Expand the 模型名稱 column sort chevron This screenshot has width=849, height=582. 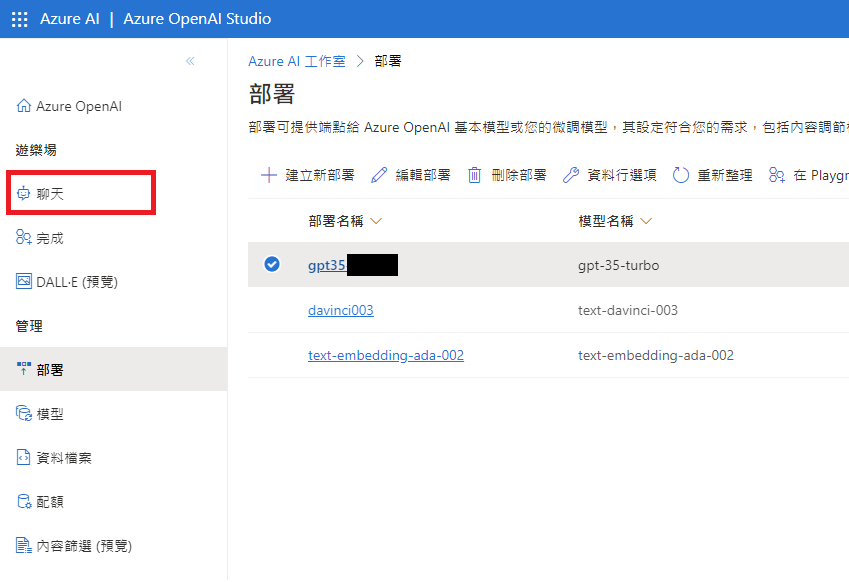click(x=646, y=221)
